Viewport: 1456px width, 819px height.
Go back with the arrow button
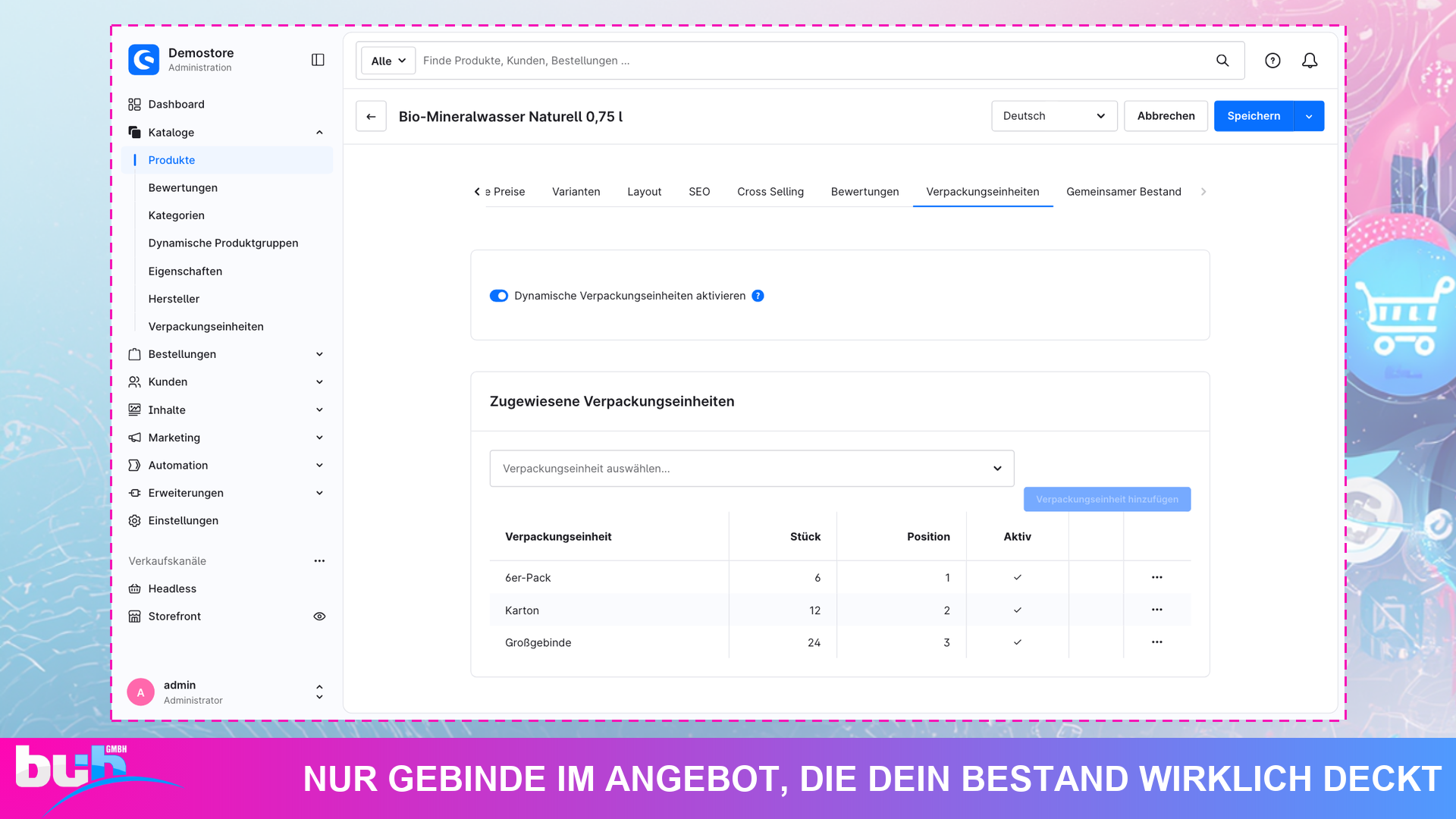coord(371,116)
